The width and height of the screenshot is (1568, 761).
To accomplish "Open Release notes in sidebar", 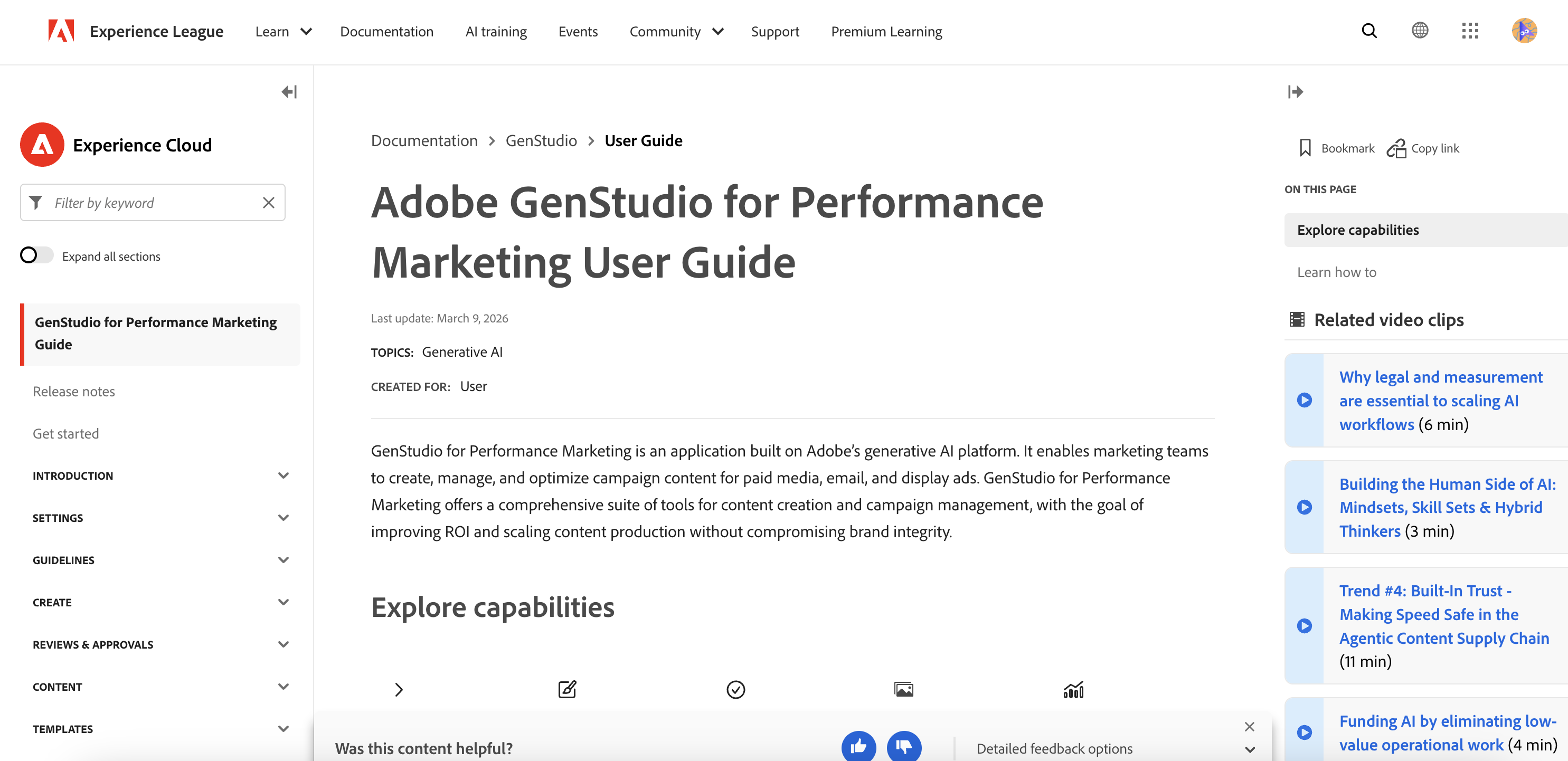I will tap(74, 391).
